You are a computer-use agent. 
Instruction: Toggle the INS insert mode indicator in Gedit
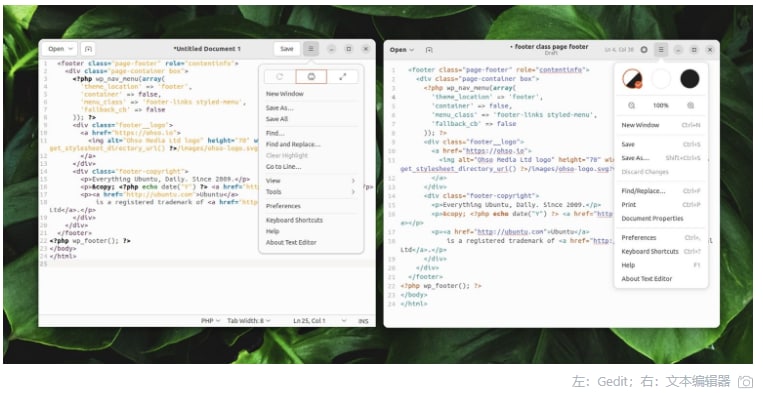[x=363, y=321]
